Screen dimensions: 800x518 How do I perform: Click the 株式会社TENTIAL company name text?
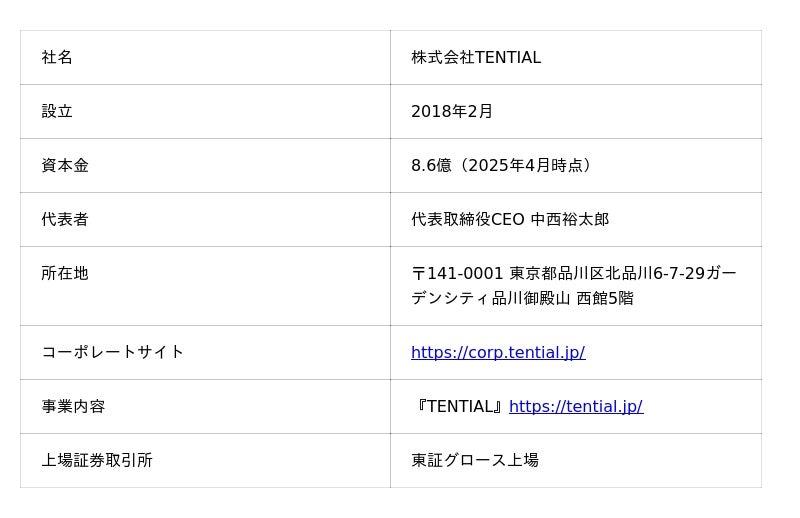point(475,58)
